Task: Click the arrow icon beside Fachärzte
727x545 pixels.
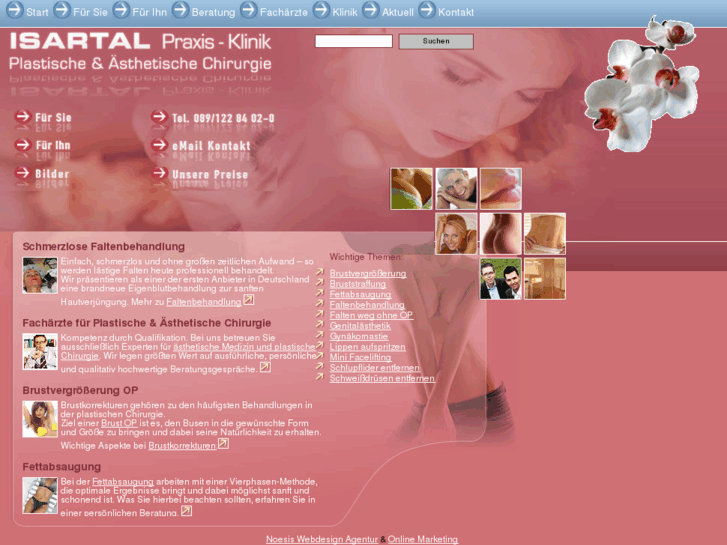Action: (x=249, y=10)
